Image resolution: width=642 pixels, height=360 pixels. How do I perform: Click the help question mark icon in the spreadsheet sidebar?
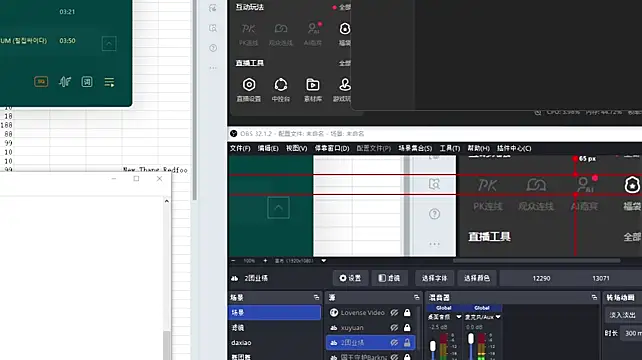(213, 48)
